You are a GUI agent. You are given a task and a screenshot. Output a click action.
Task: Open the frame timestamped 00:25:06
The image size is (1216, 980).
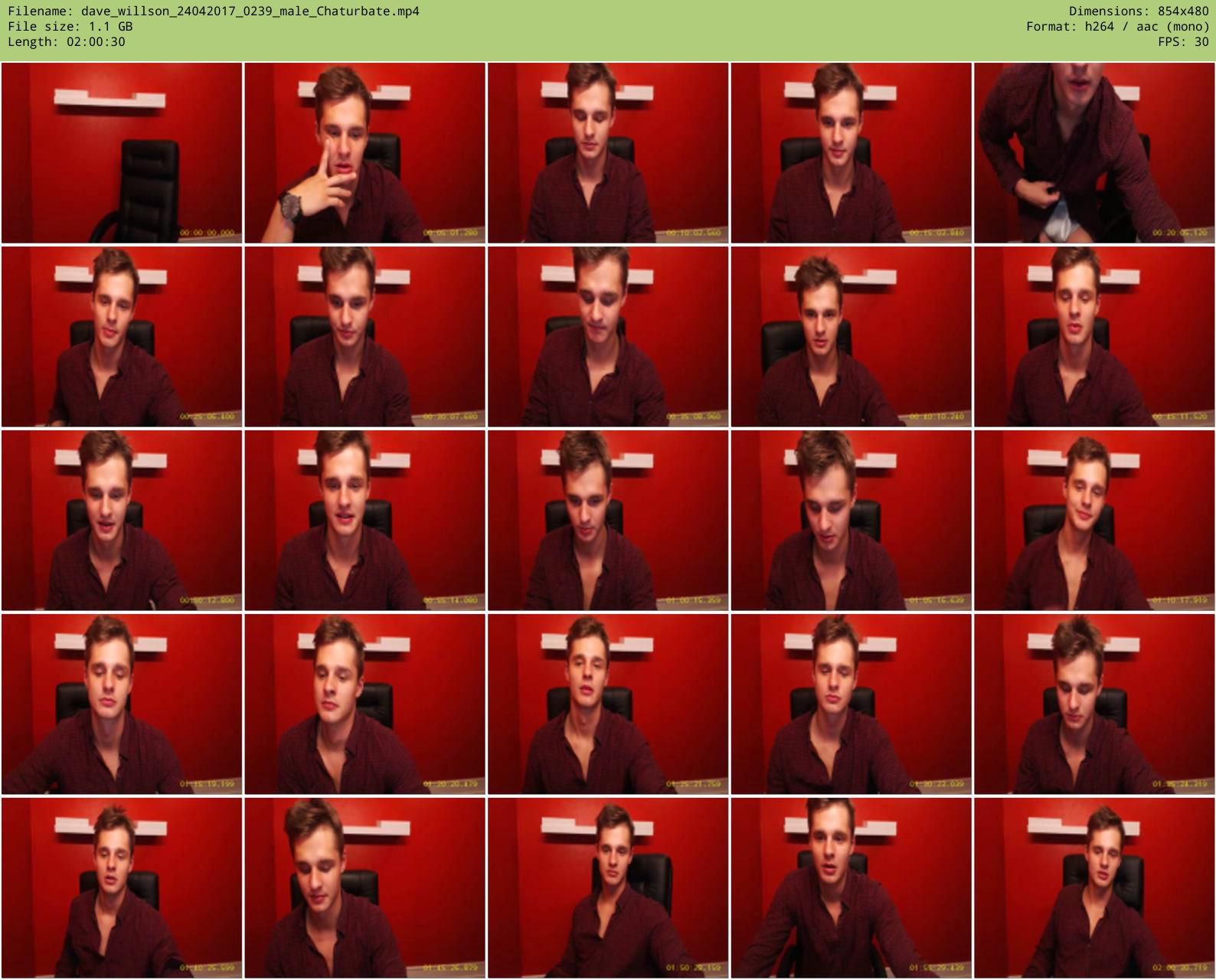coord(122,337)
